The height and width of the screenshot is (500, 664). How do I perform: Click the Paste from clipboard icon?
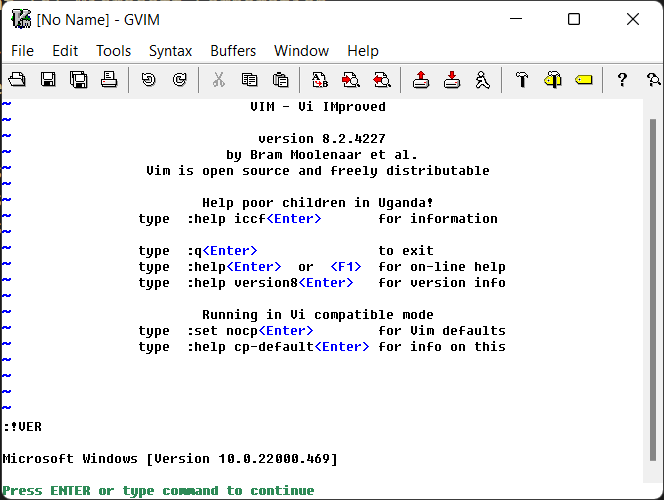[x=280, y=80]
